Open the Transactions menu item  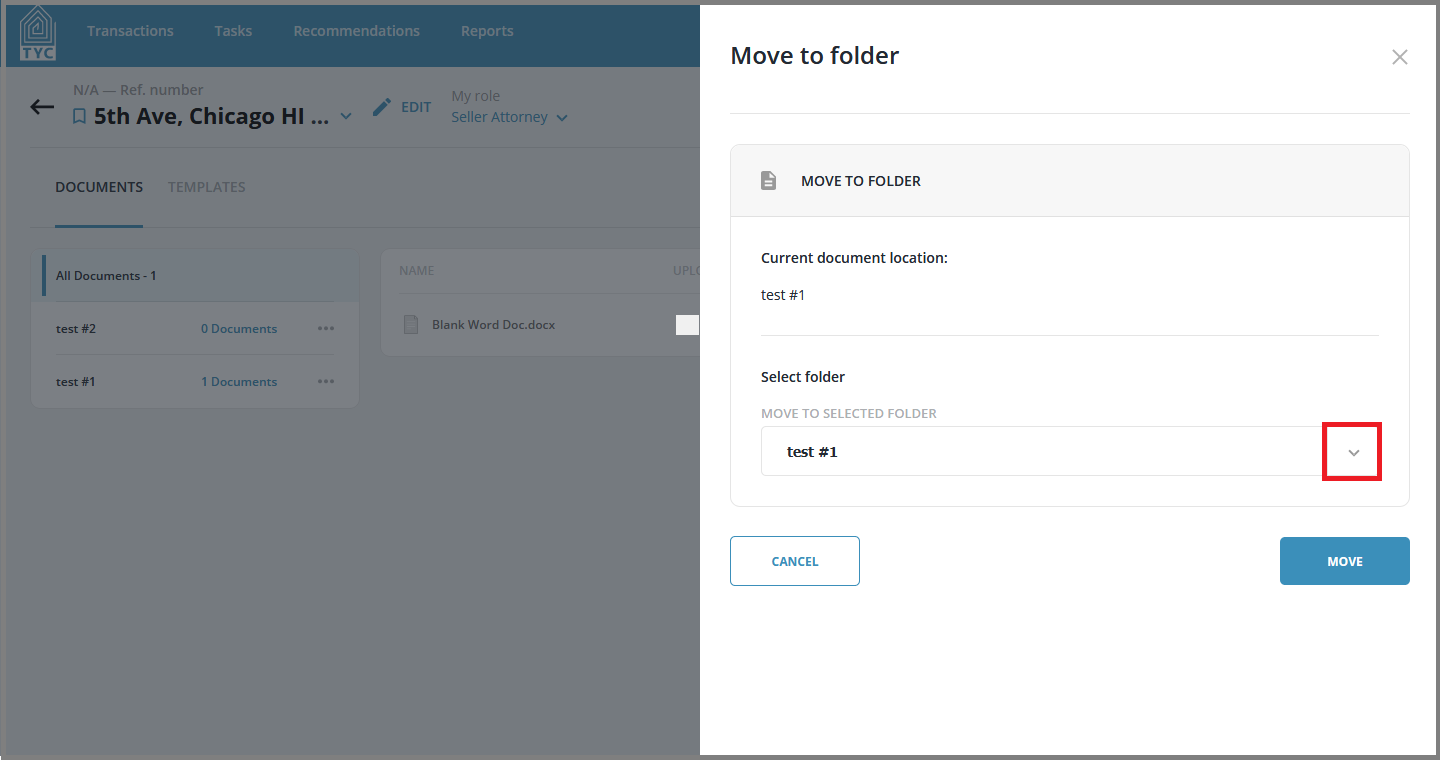click(130, 31)
